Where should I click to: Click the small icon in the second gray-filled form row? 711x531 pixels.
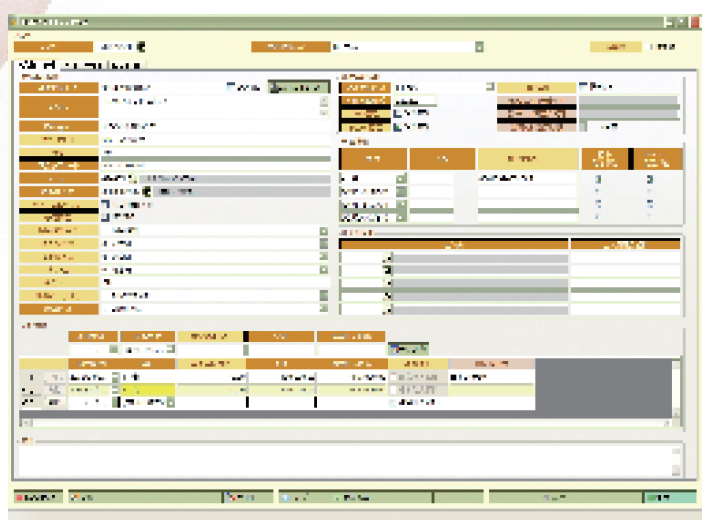(x=146, y=191)
